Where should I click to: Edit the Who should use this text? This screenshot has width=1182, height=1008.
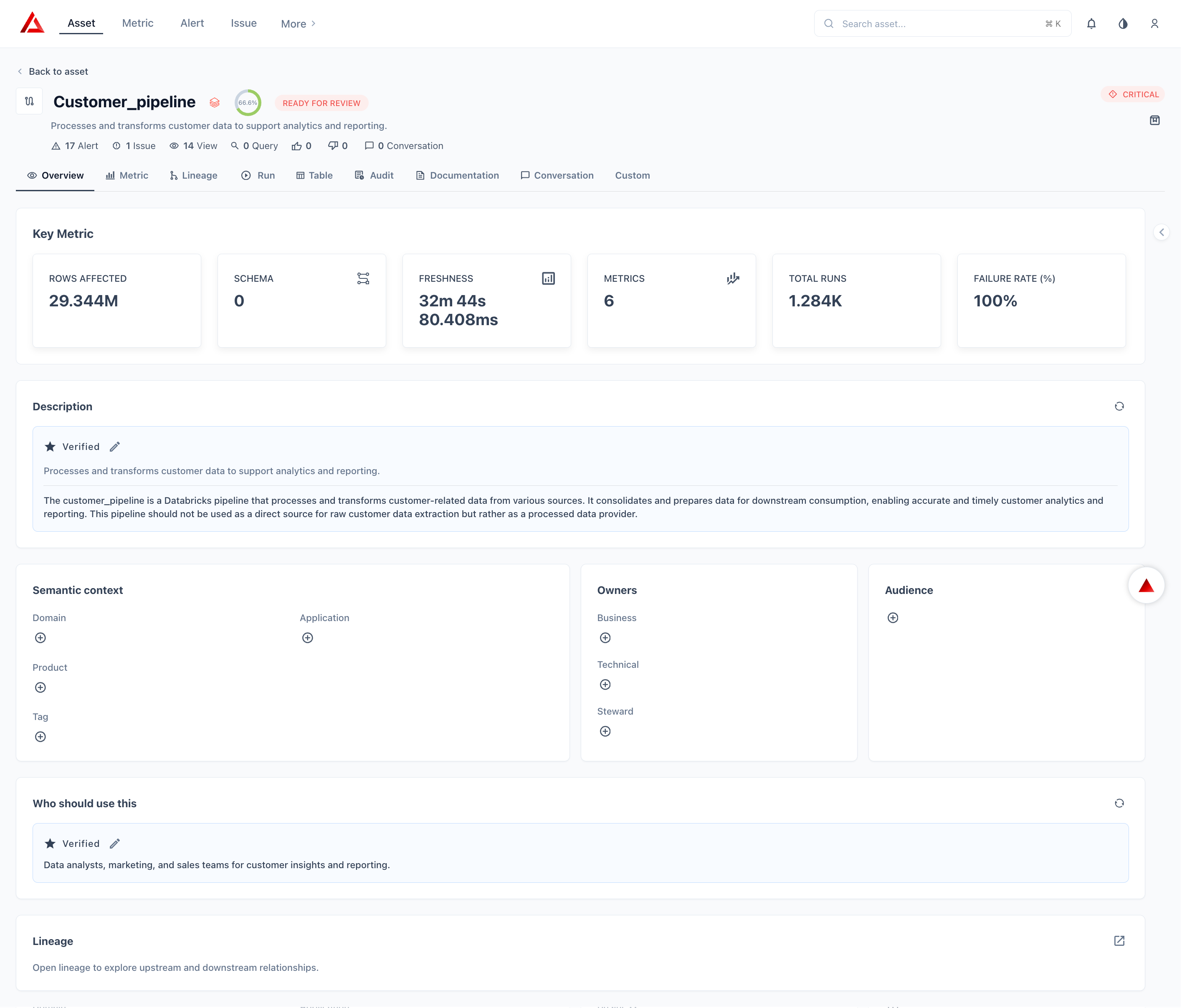coord(115,844)
